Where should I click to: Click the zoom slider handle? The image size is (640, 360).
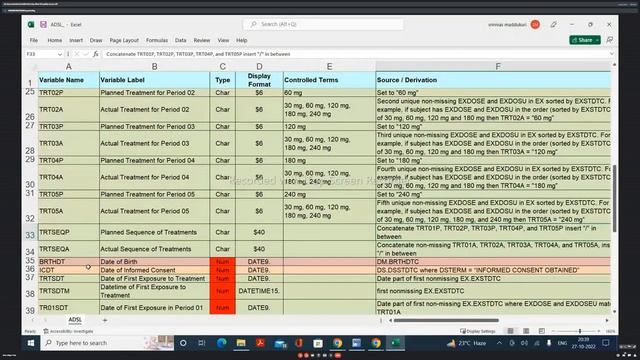point(580,331)
